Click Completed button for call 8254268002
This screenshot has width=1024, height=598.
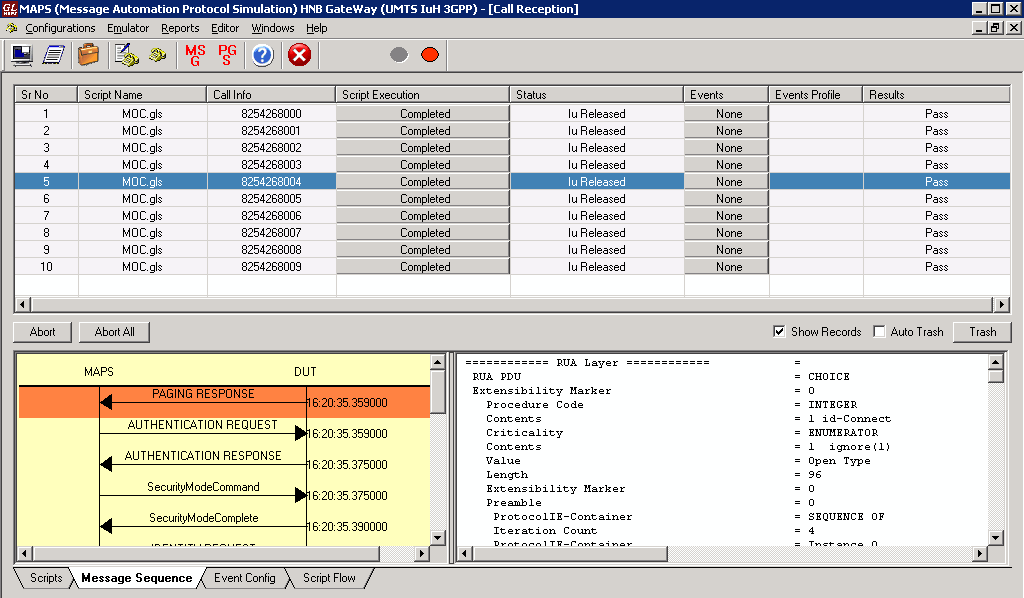[x=423, y=148]
